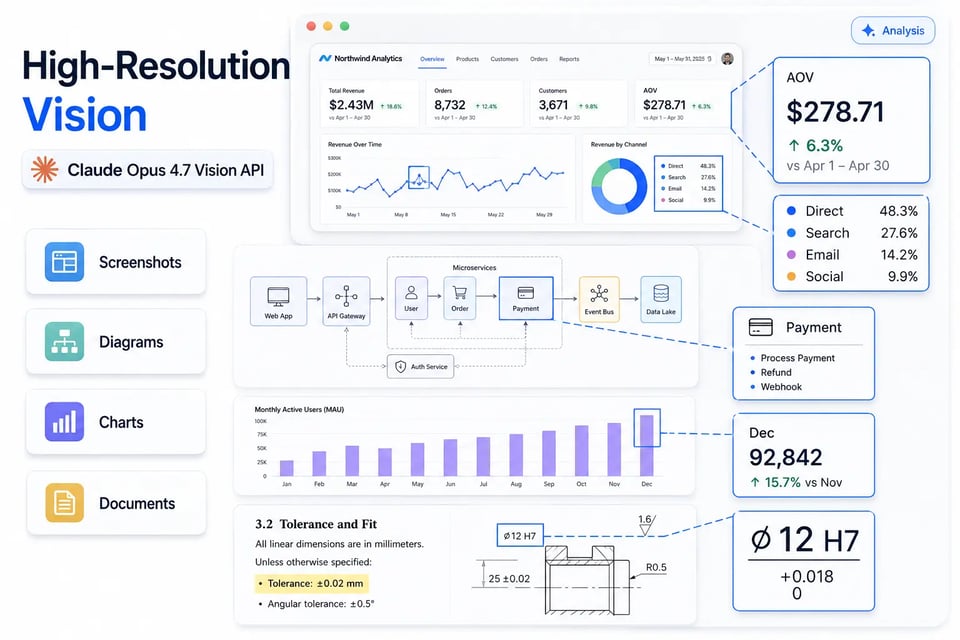Click the Revenue Over Time line chart
This screenshot has width=960, height=640.
point(453,183)
